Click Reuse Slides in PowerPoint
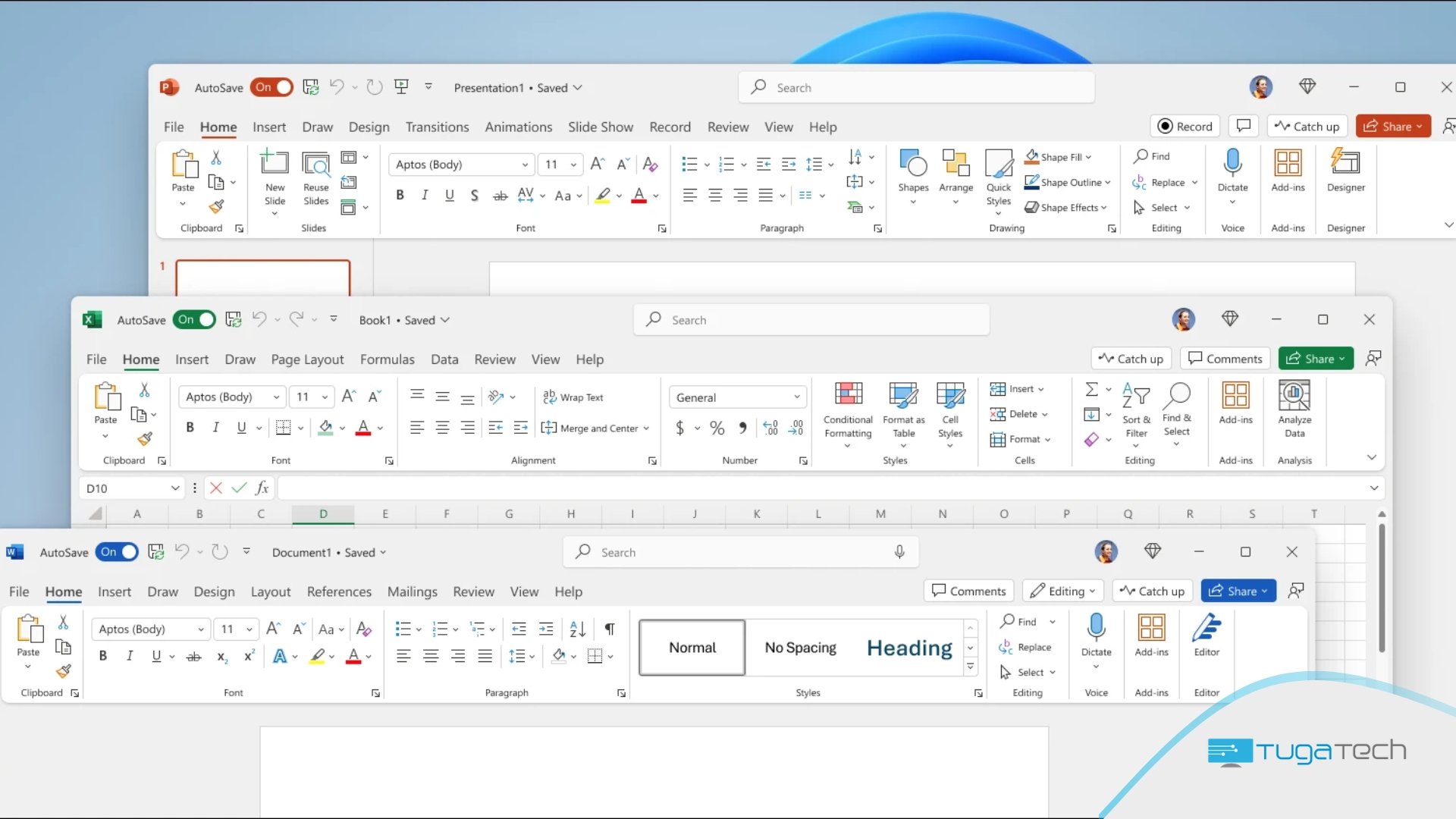This screenshot has width=1456, height=819. tap(315, 178)
